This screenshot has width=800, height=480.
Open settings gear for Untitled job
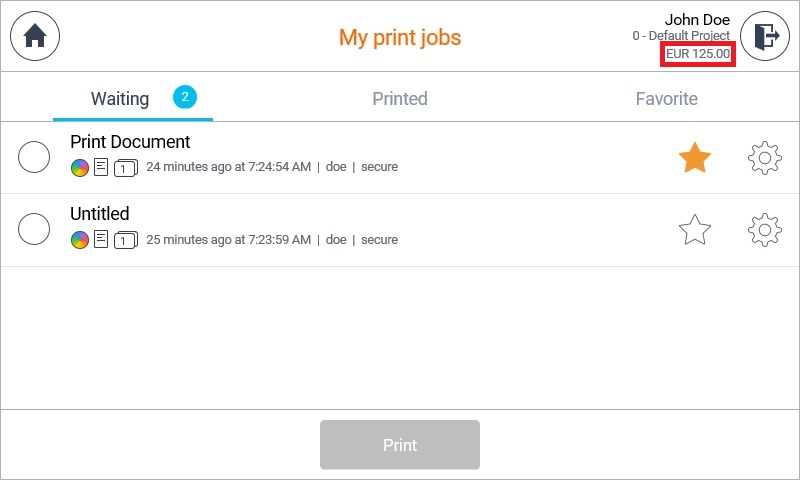[x=764, y=230]
